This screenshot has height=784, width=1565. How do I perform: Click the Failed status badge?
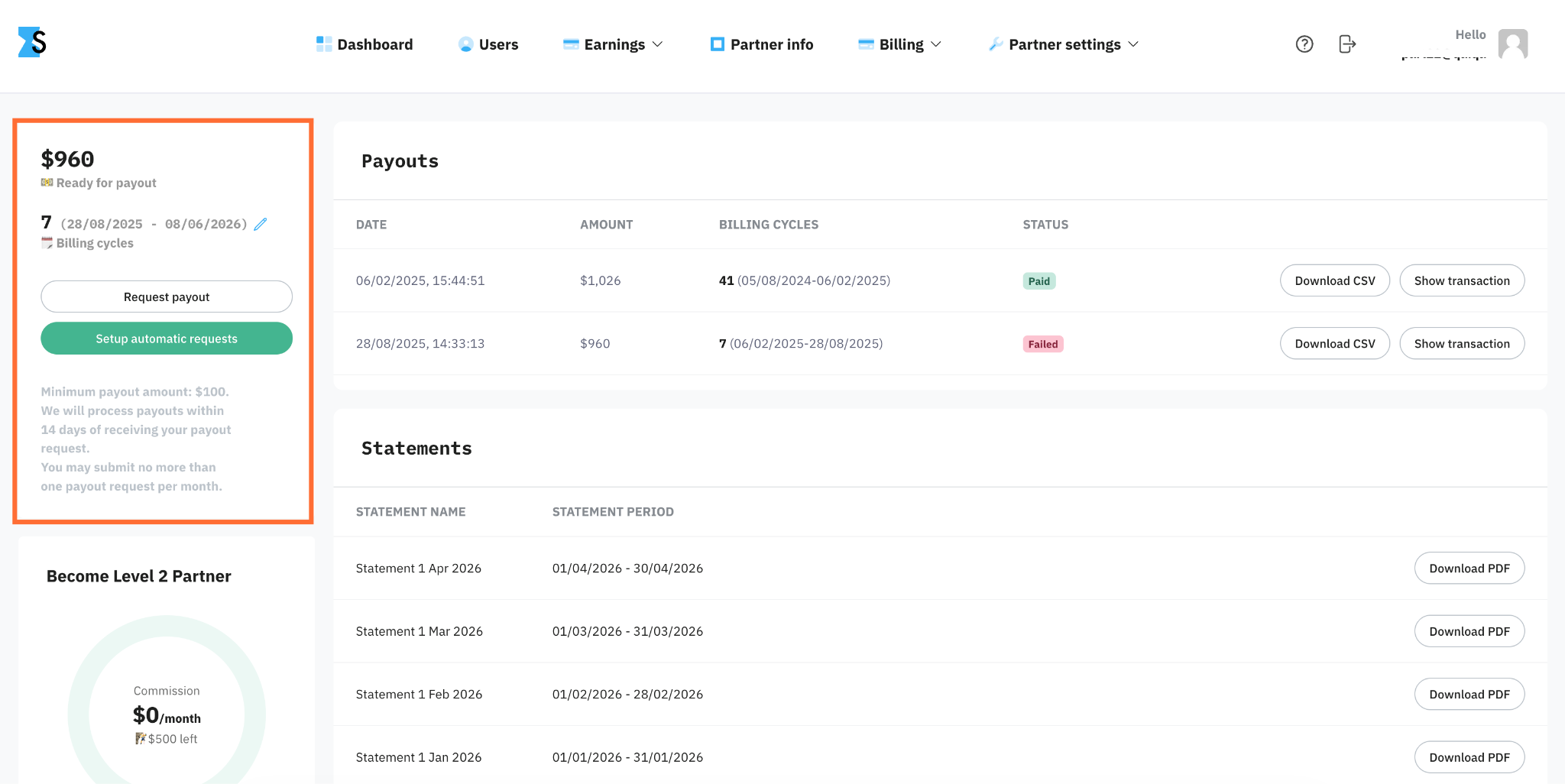[x=1043, y=344]
